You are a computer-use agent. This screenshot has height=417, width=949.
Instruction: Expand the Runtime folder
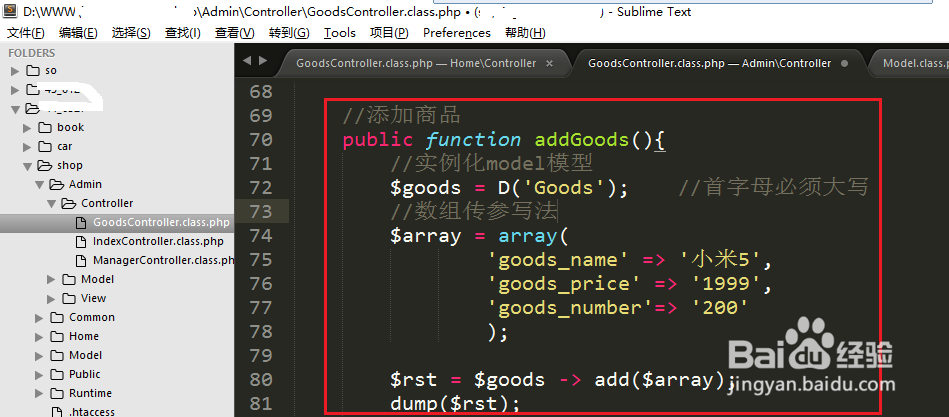pos(39,393)
